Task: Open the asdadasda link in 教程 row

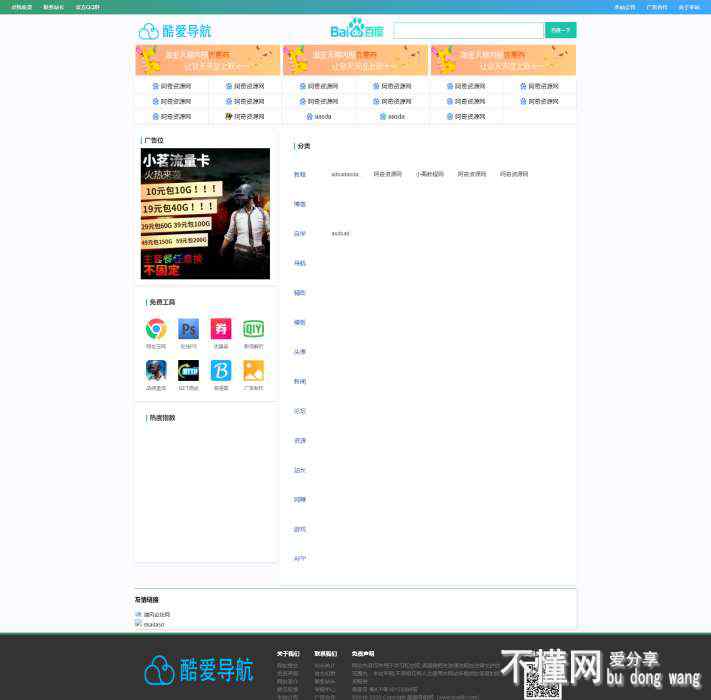Action: [x=345, y=174]
